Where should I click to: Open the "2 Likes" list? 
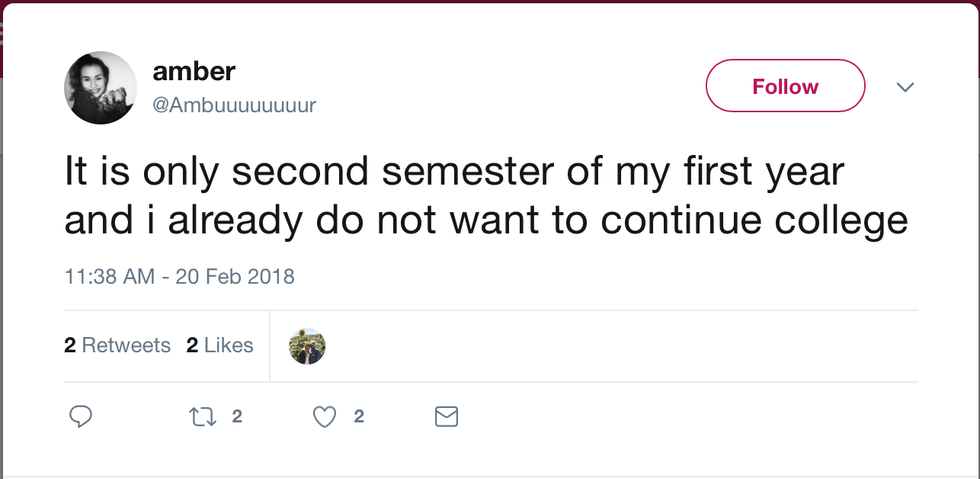point(220,346)
